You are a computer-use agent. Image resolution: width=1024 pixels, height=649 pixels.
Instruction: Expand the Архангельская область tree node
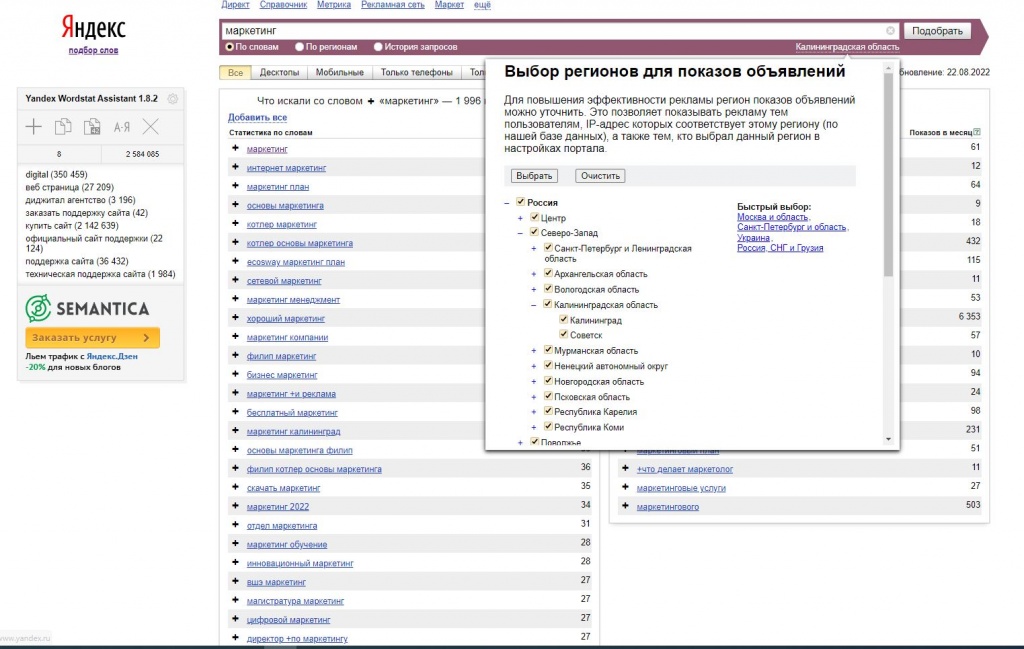tap(535, 274)
